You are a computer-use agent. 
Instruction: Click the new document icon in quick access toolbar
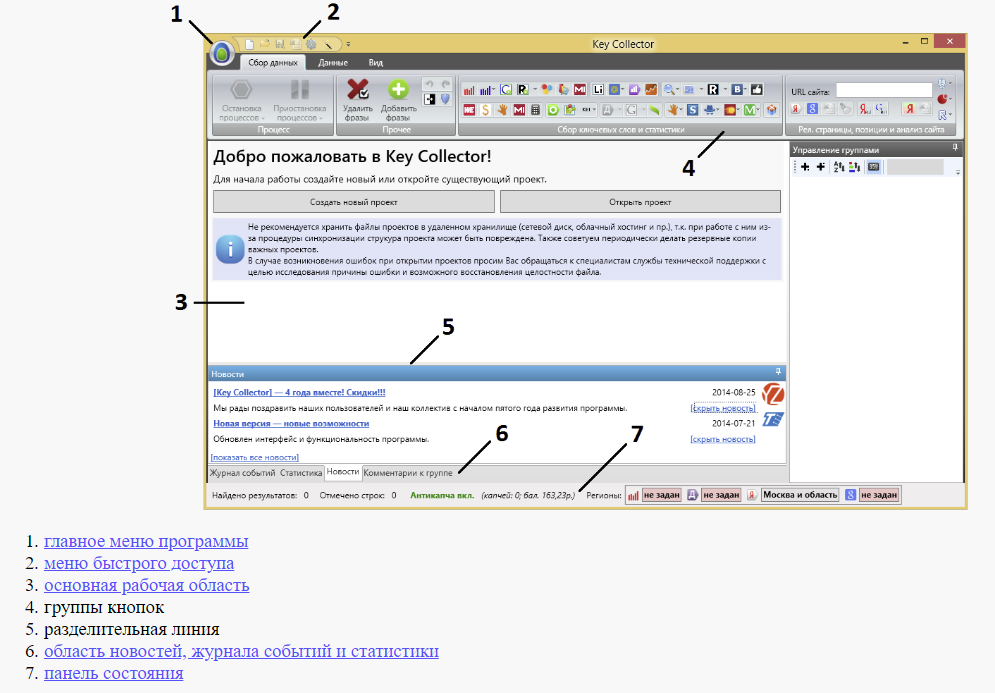[249, 44]
